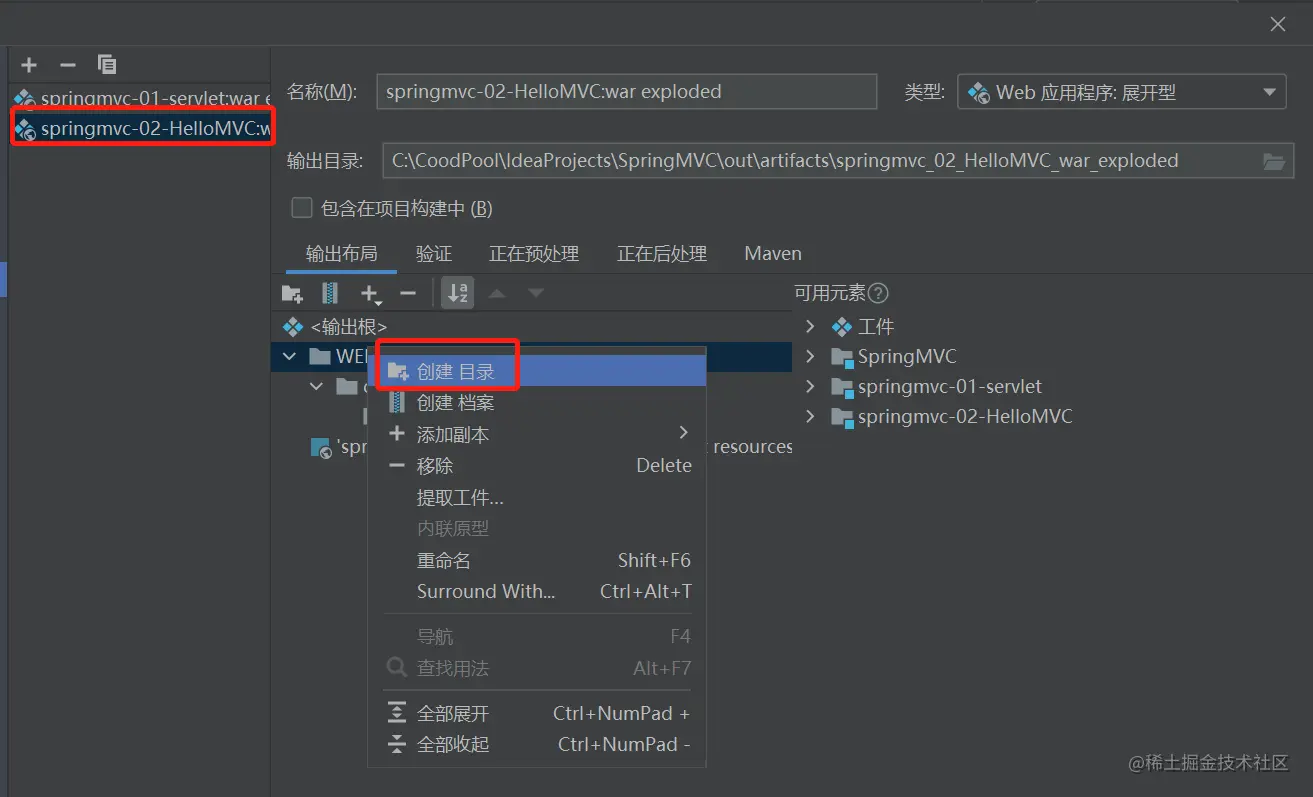Collapse the nested folder under WEB-INF

[317, 386]
